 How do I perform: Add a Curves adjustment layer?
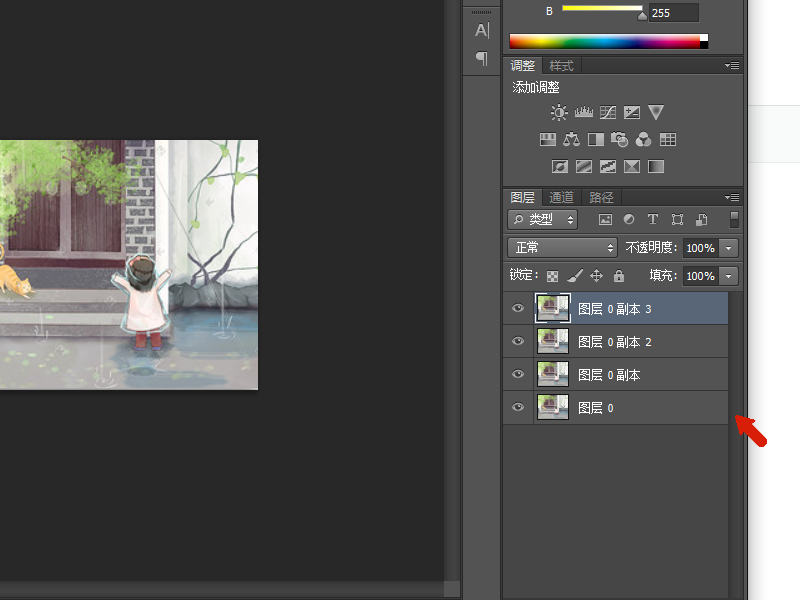coord(608,112)
